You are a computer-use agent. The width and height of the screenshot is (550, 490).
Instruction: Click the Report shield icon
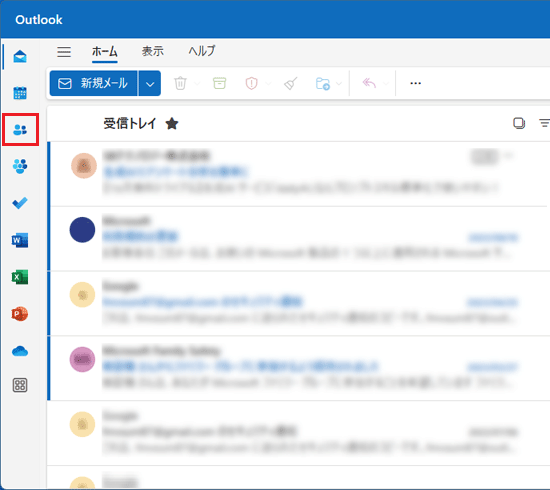pyautogui.click(x=251, y=83)
